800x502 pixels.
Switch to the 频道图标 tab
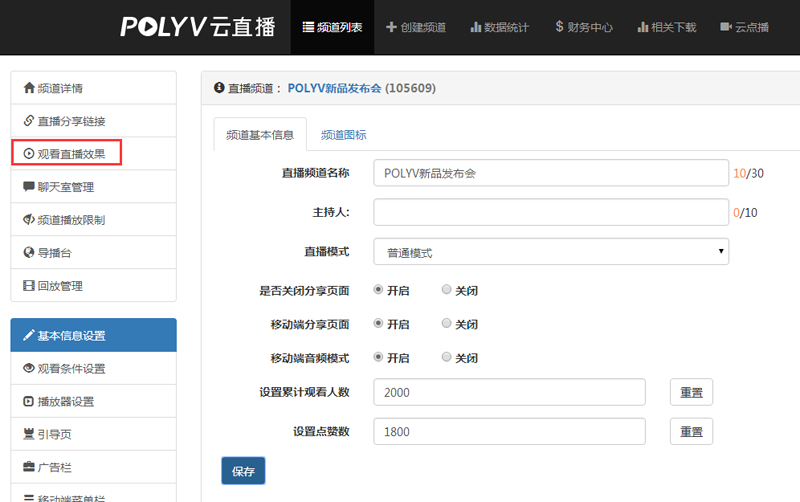point(343,135)
